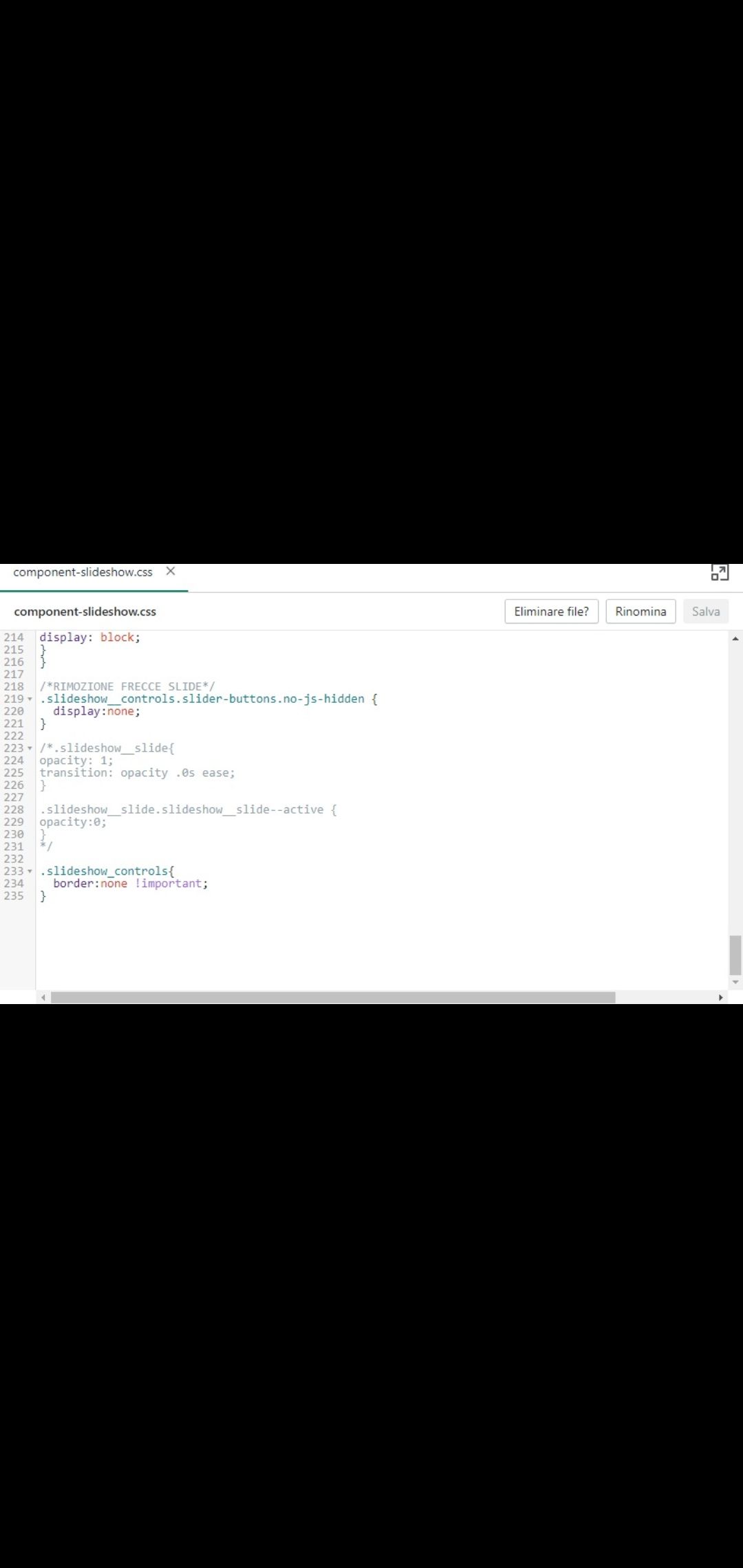Expand the editor to fullscreen

coord(720,572)
